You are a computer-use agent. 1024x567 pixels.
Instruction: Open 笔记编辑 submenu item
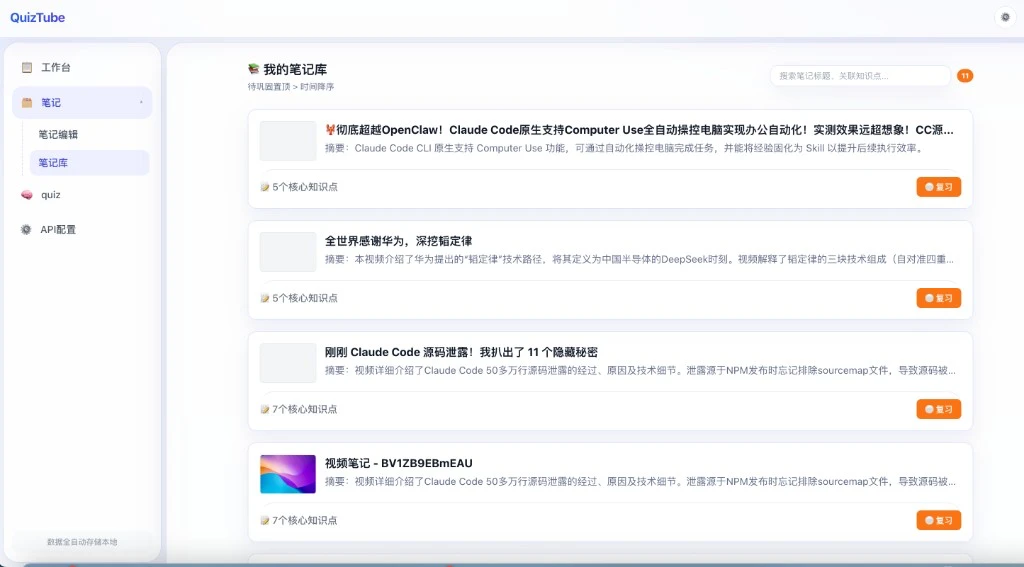58,135
